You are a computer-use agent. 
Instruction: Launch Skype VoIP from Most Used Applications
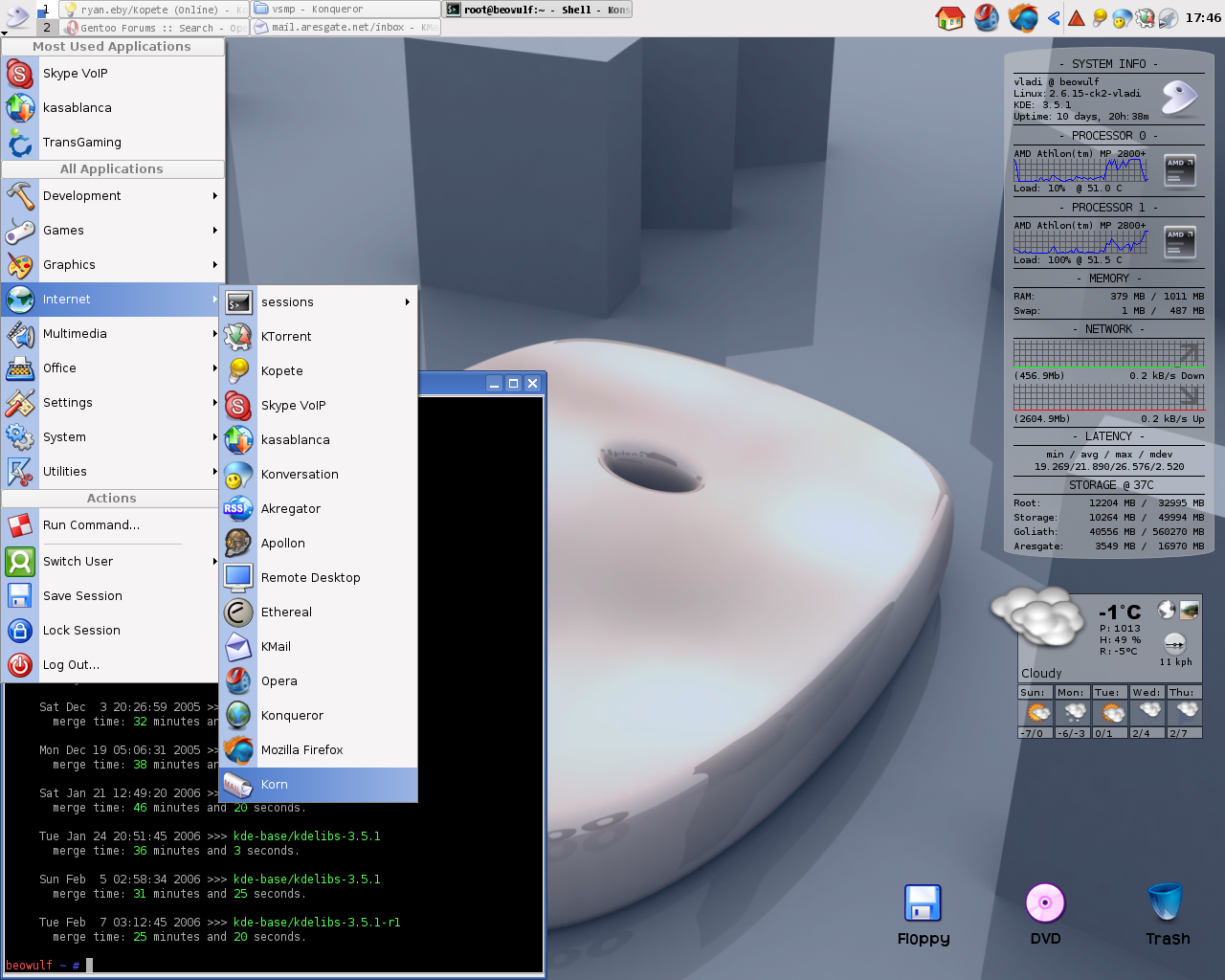(x=113, y=74)
